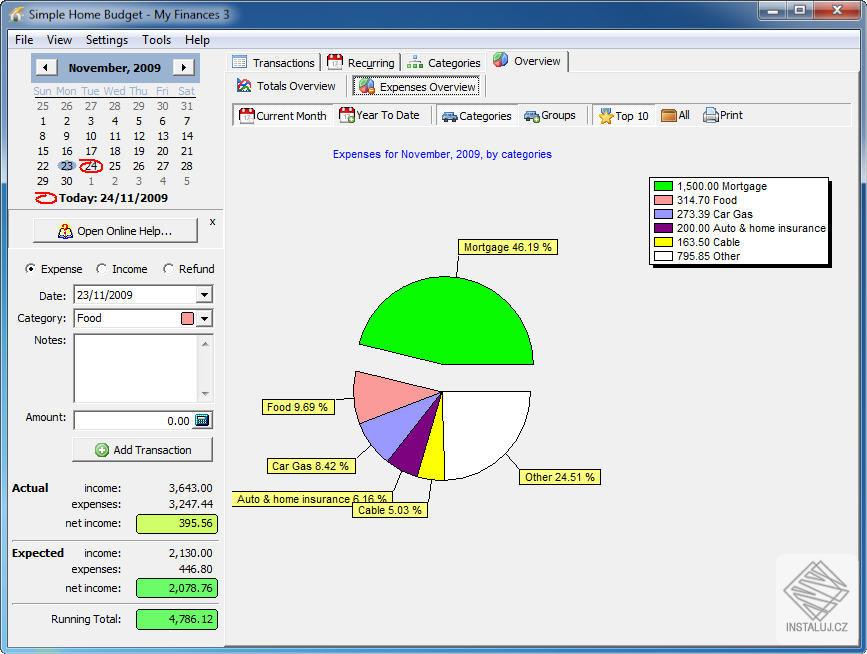Click the Year To Date calendar icon
The width and height of the screenshot is (867, 654).
[347, 115]
